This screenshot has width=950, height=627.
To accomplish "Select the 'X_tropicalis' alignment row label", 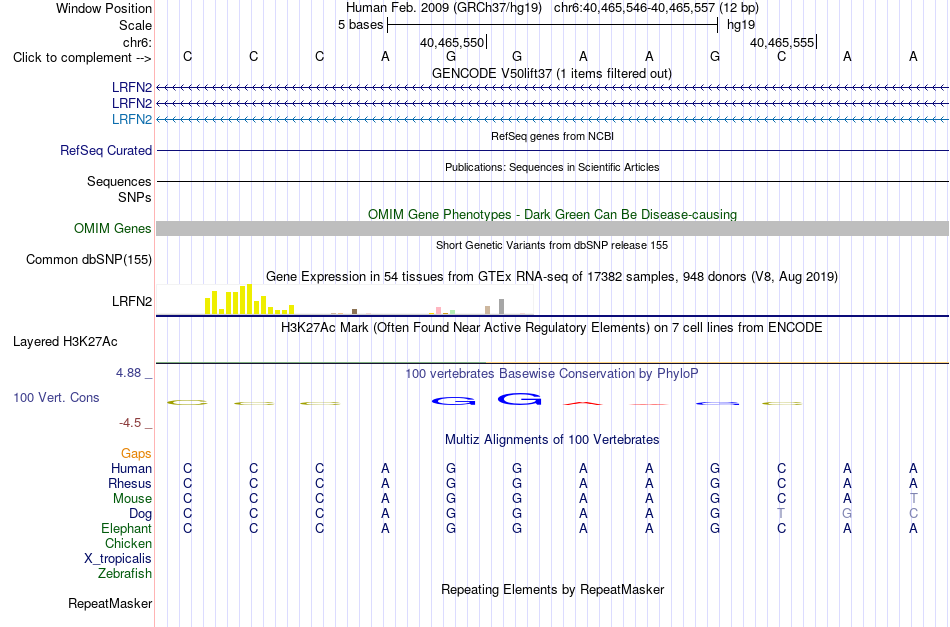I will pyautogui.click(x=118, y=559).
